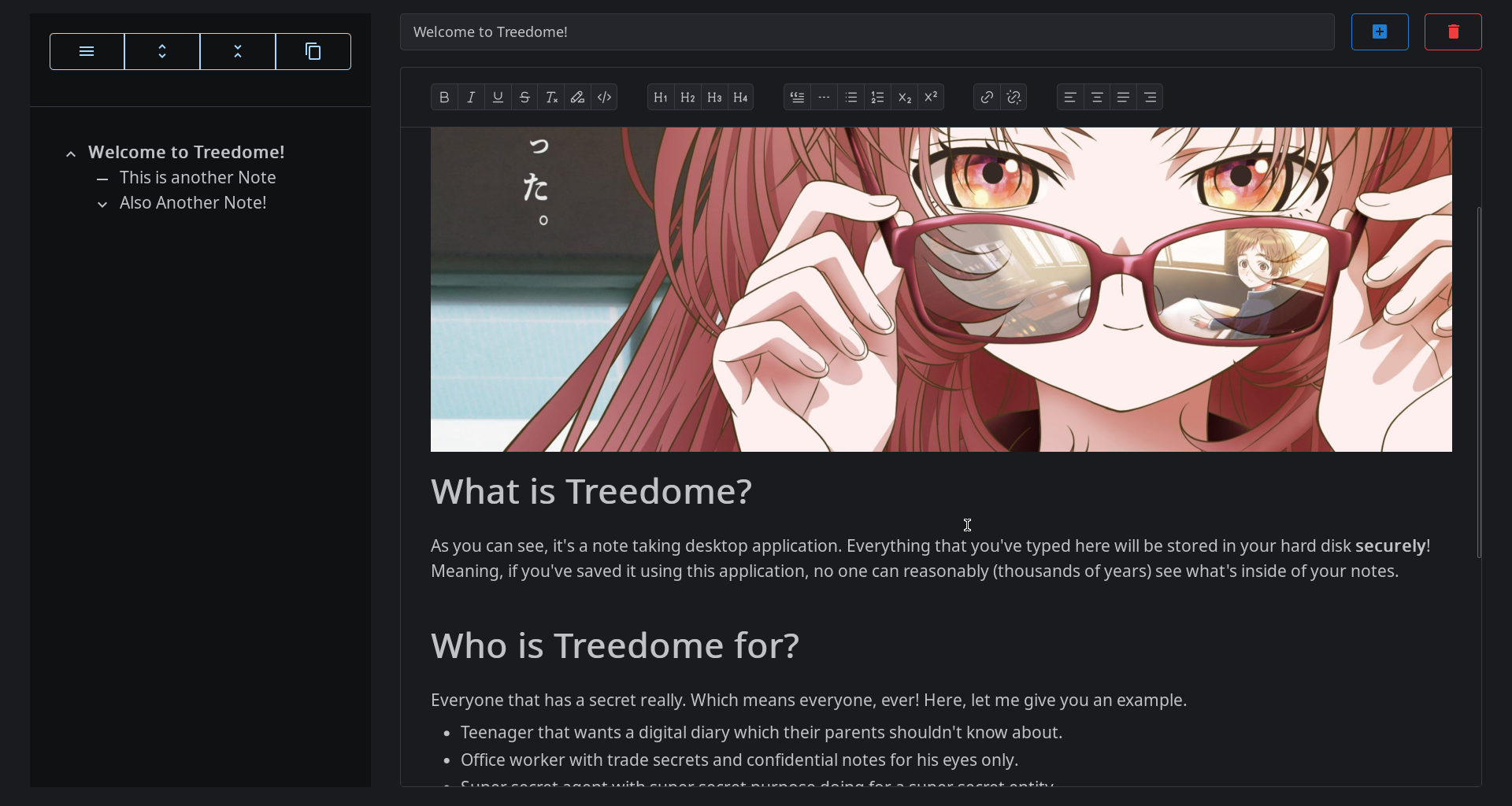The height and width of the screenshot is (806, 1512).
Task: Apply superscript formatting
Action: (931, 98)
